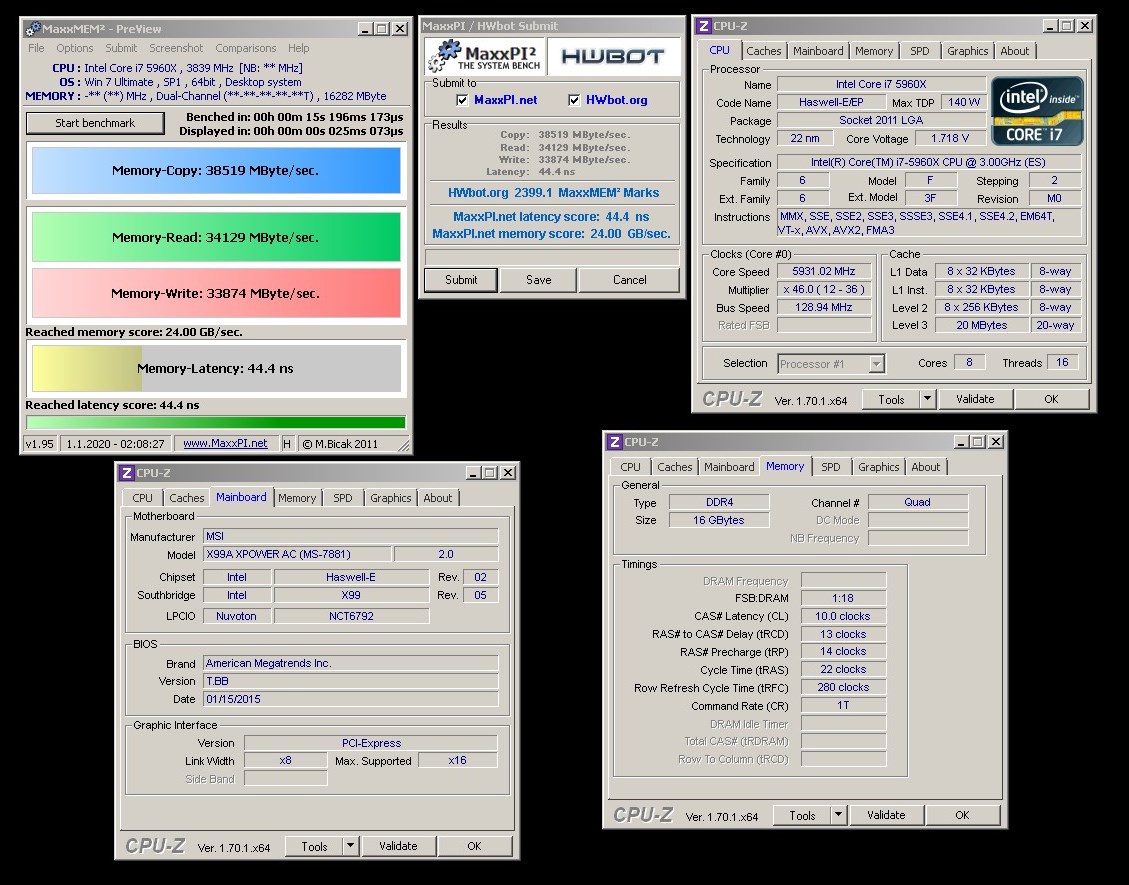Viewport: 1129px width, 885px height.
Task: Open the Help menu in MaxxMEM²
Action: pos(299,48)
